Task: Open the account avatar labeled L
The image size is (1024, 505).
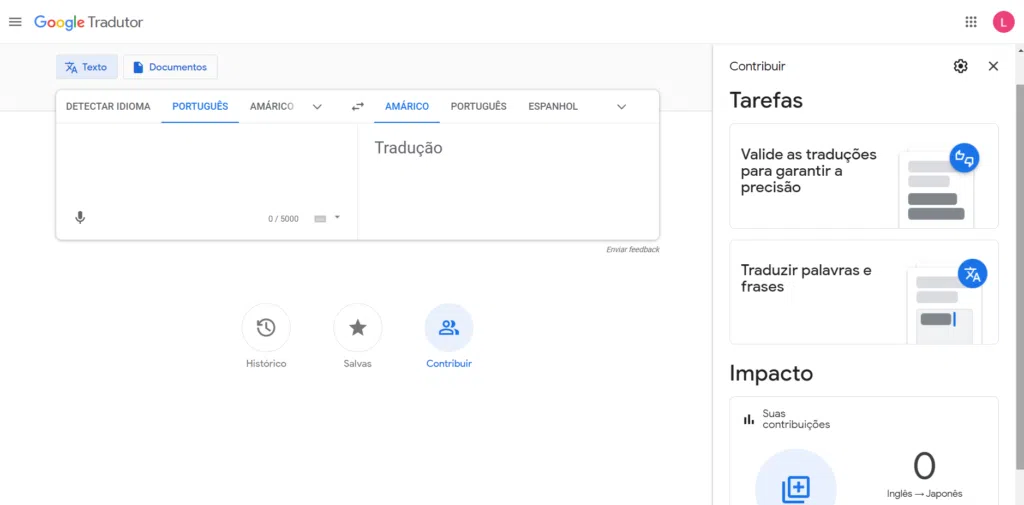Action: [x=1003, y=22]
